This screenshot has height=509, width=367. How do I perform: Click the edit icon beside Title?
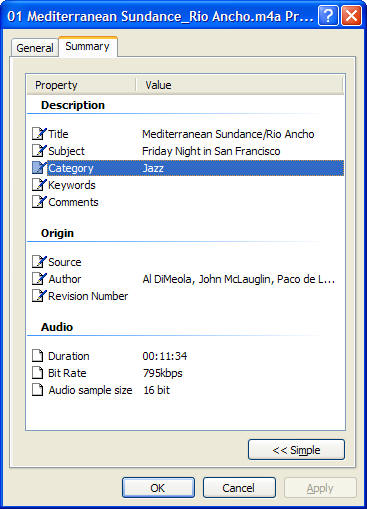[39, 134]
